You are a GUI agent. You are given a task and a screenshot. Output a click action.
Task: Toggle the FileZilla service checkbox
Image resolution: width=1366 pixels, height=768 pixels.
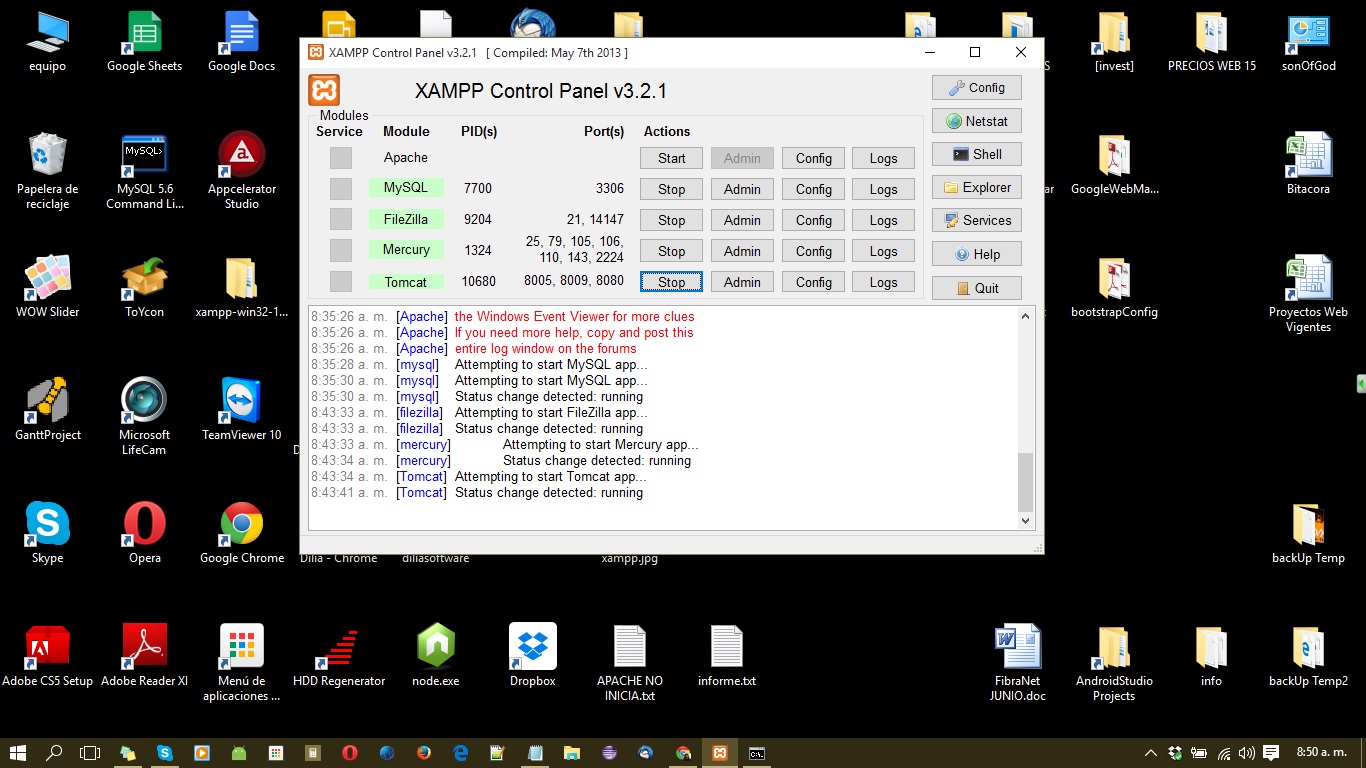[341, 219]
